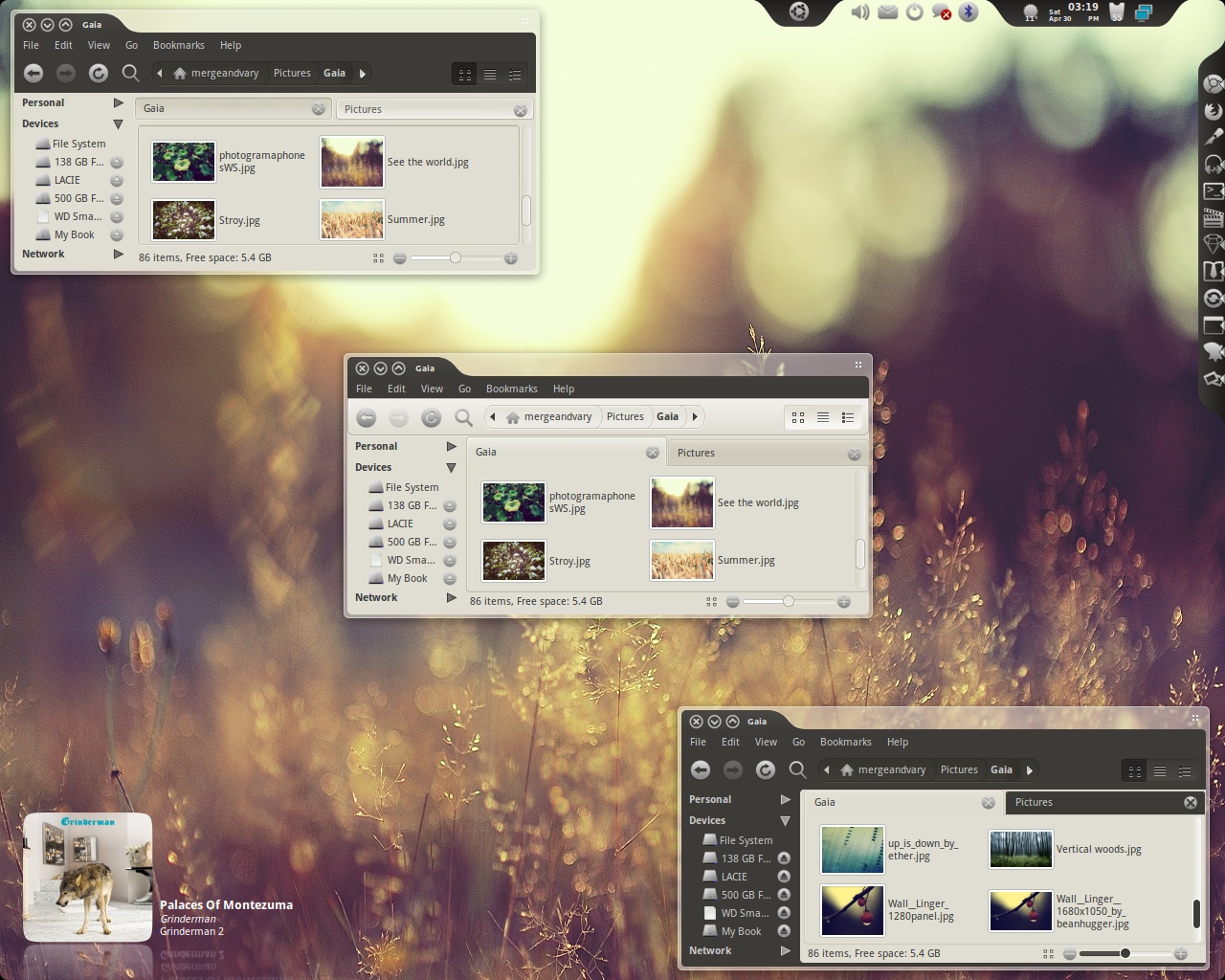
Task: Click home icon beside mergeandvary in light-toolbar window
Action: point(513,417)
